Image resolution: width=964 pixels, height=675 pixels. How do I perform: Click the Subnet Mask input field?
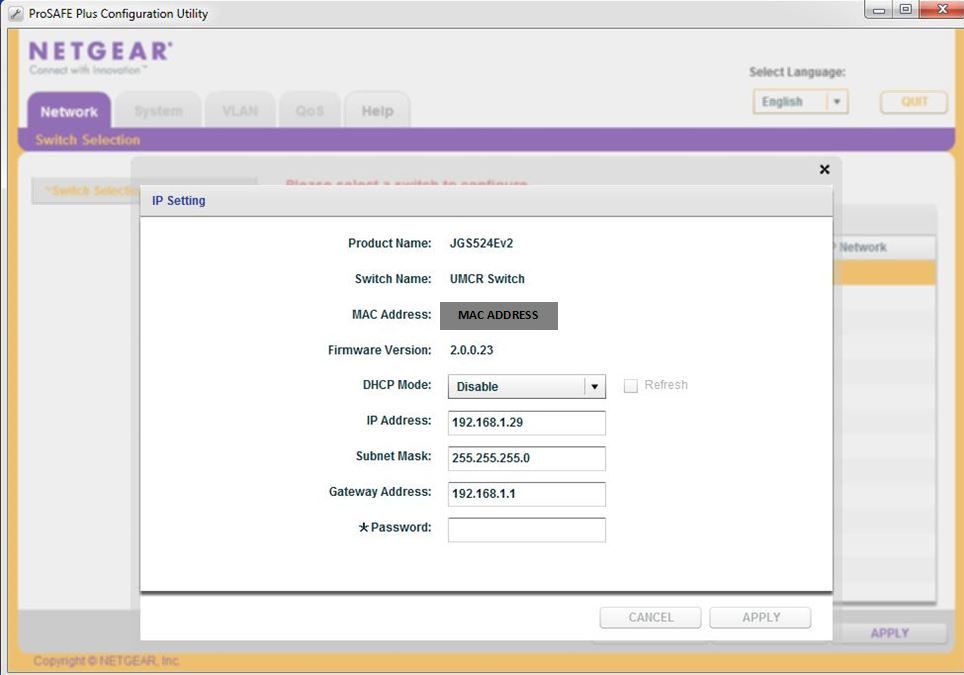tap(526, 458)
